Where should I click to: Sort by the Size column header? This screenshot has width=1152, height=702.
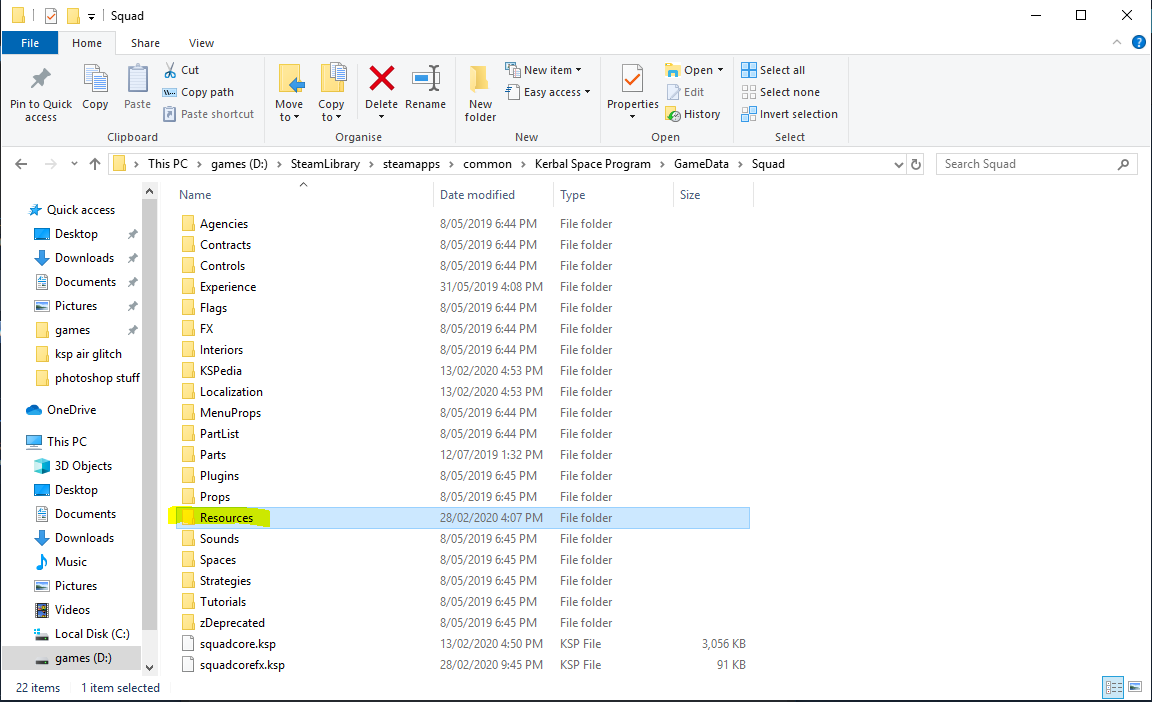[713, 195]
